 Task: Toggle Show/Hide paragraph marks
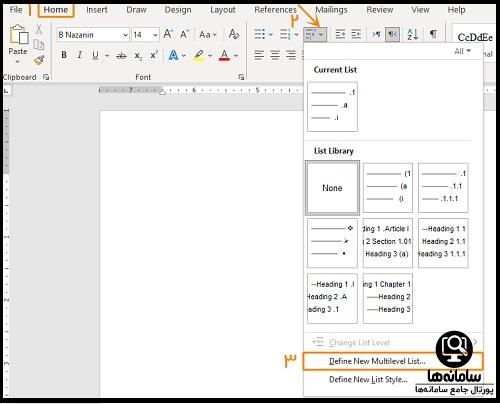coord(433,34)
